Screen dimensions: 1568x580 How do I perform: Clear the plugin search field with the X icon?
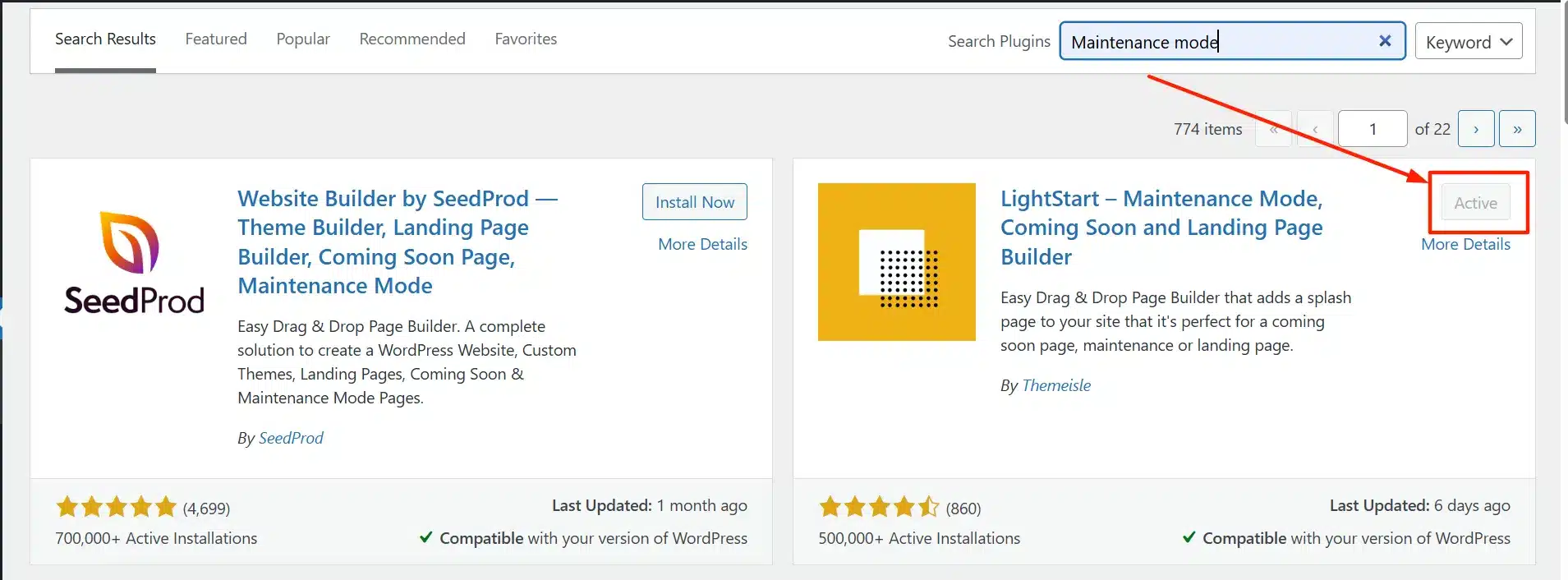(1385, 41)
